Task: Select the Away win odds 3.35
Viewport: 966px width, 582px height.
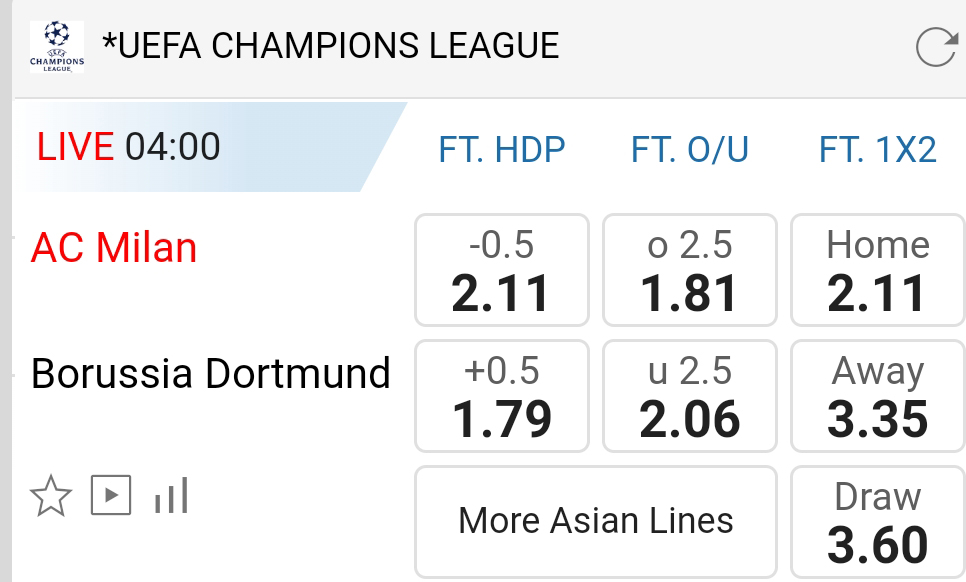Action: pos(877,396)
